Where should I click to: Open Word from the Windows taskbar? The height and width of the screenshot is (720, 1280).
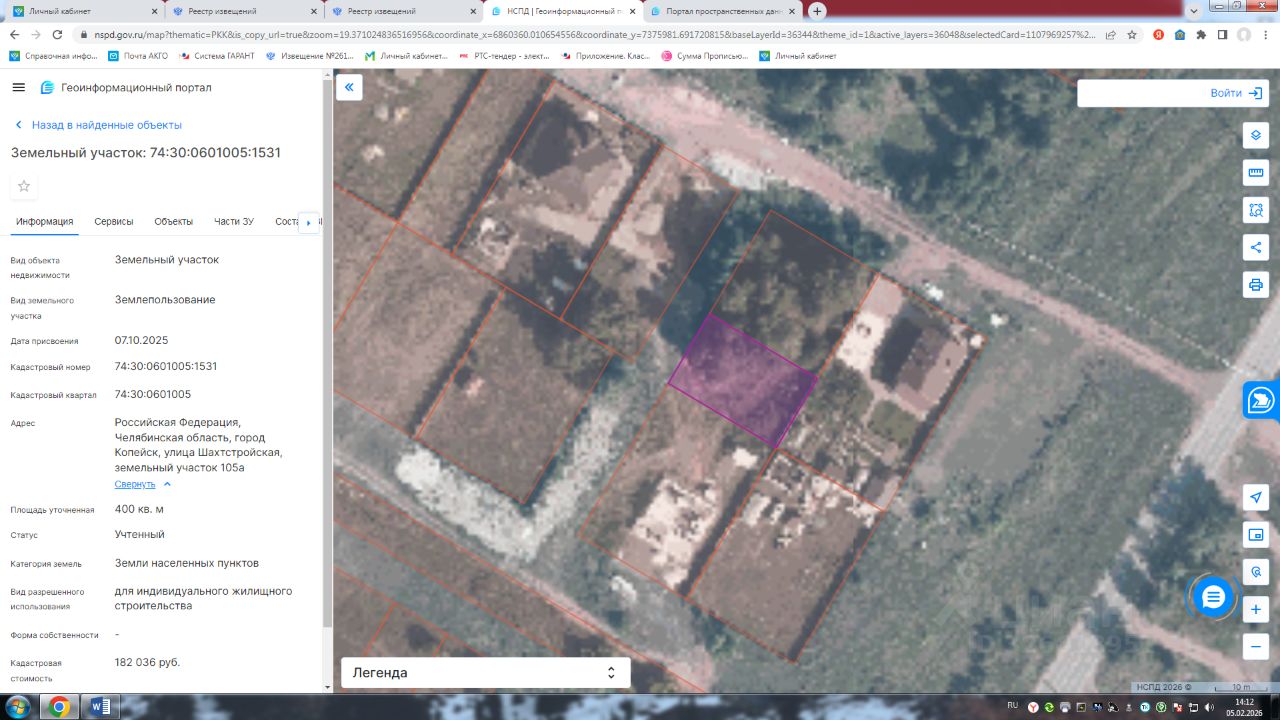pyautogui.click(x=100, y=707)
